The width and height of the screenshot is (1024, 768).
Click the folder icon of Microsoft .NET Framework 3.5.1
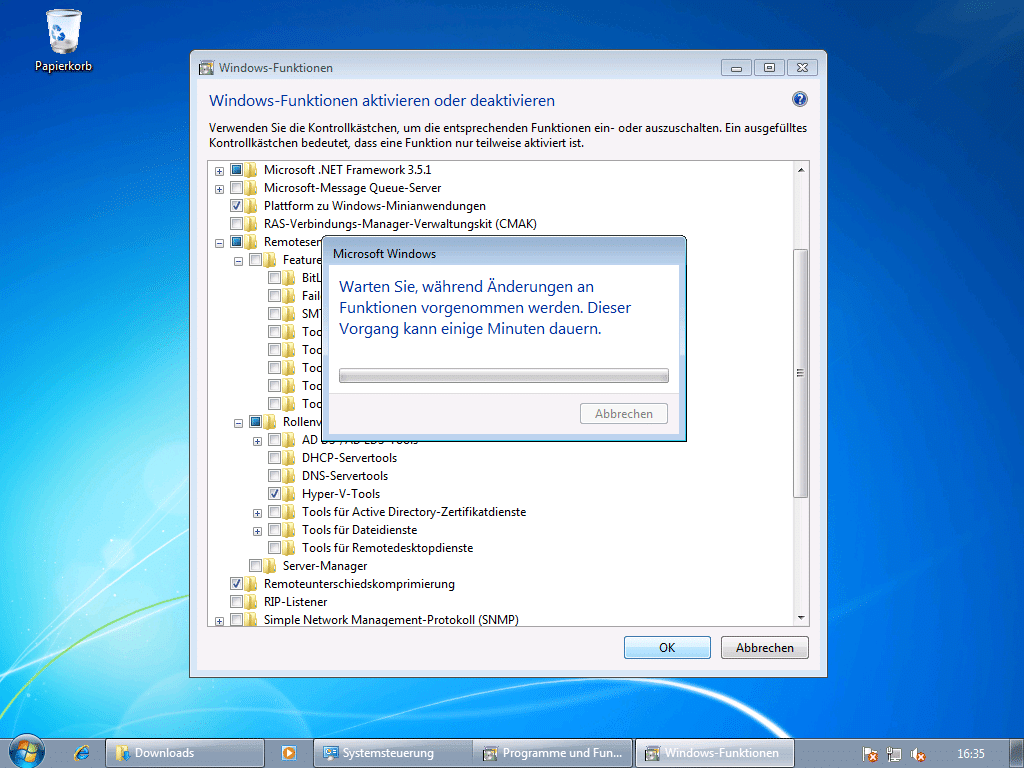tap(251, 170)
